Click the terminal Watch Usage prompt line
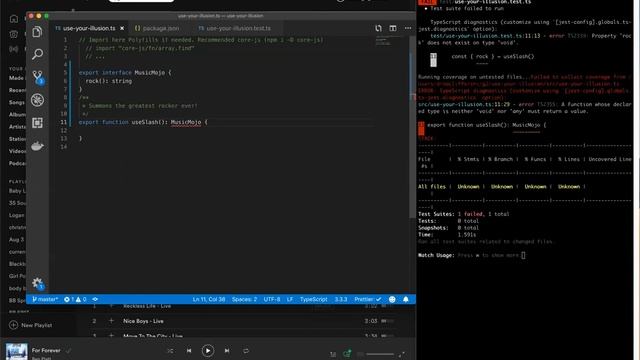Viewport: 640px width, 360px height. coord(471,256)
